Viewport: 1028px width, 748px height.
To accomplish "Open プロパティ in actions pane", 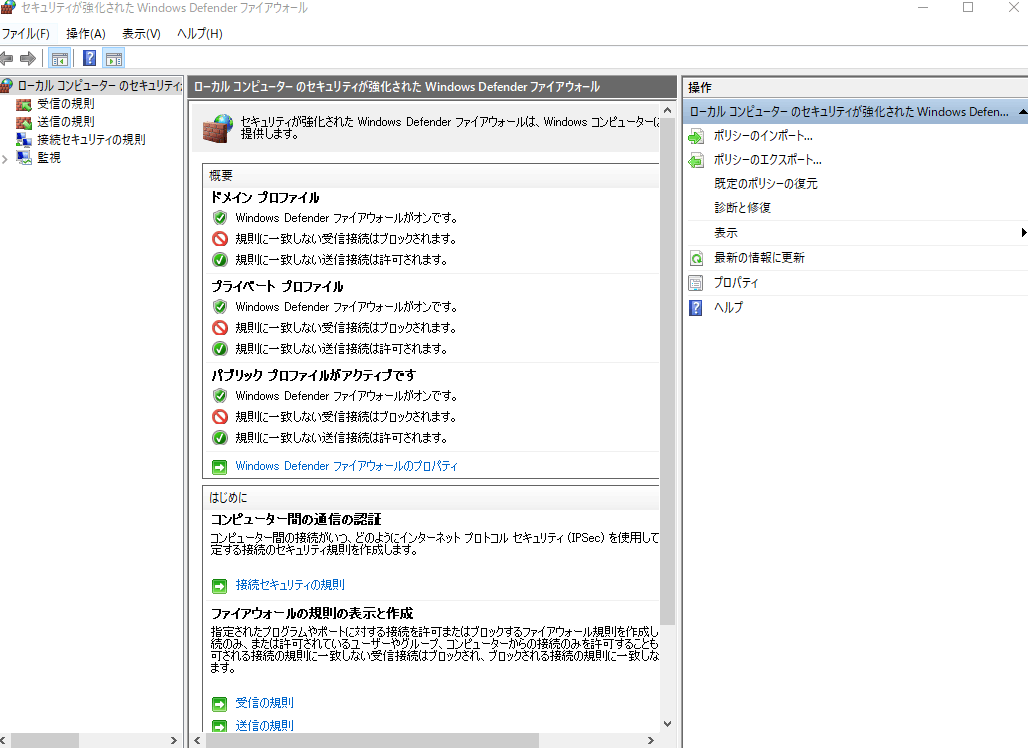I will (736, 283).
